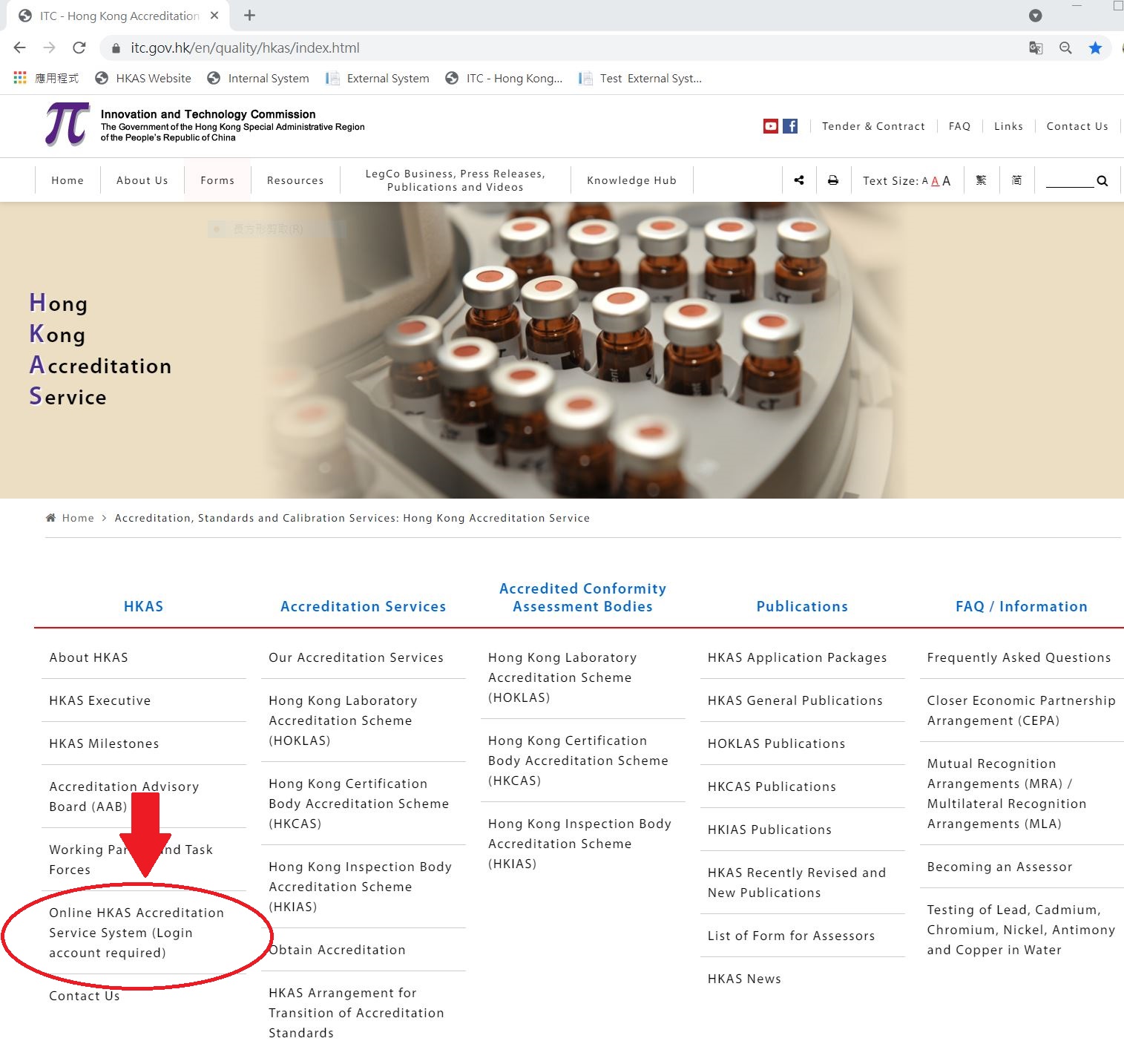Open Becoming an Assessor
This screenshot has height=1064, width=1124.
tap(999, 867)
